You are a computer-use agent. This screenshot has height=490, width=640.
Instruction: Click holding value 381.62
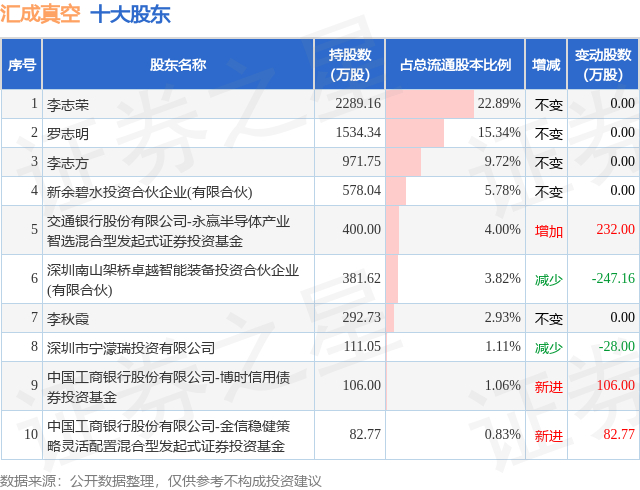(361, 278)
